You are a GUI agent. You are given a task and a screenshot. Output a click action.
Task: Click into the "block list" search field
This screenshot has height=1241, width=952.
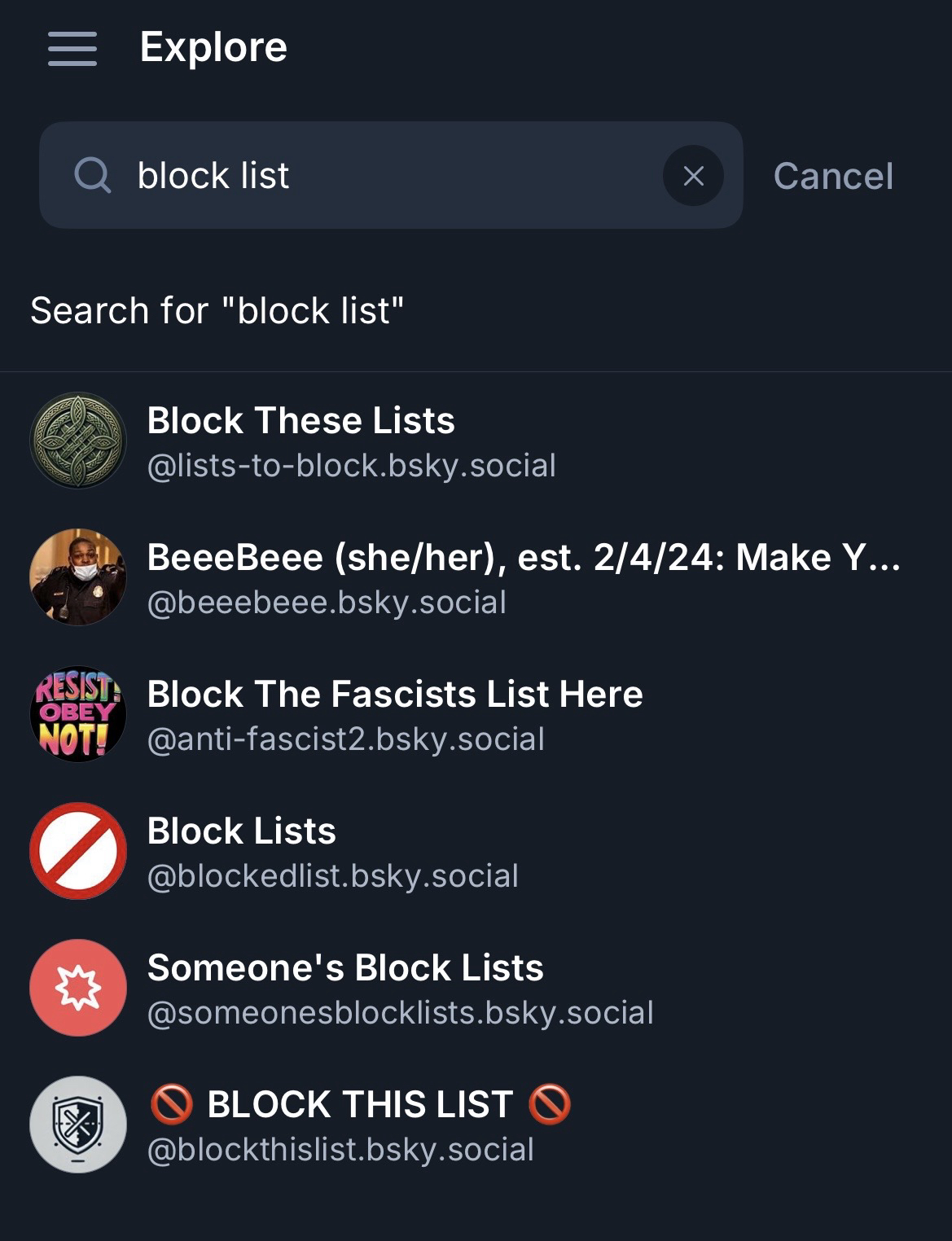click(391, 176)
